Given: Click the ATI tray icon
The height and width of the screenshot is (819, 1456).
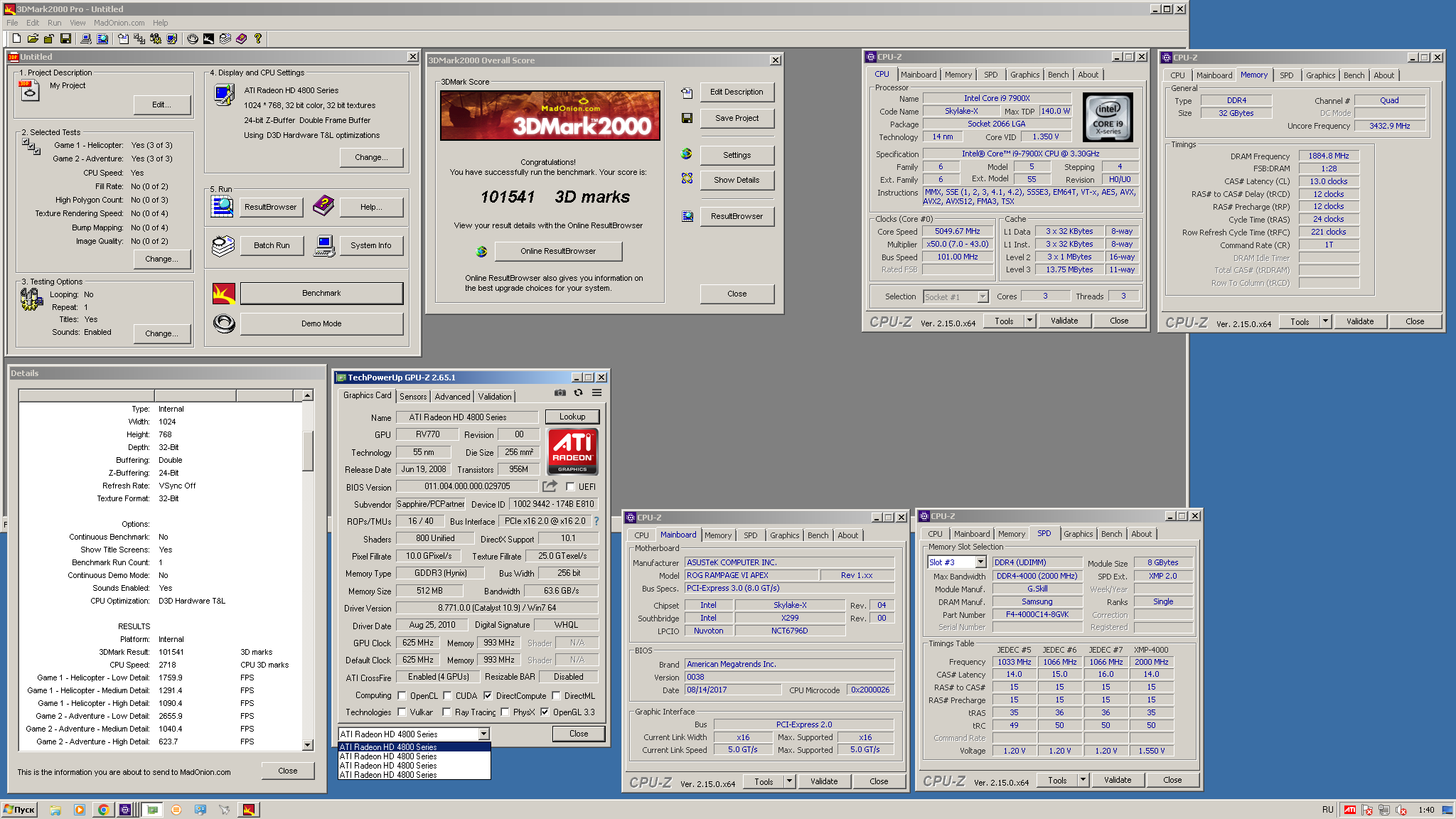Looking at the screenshot, I should click(1349, 810).
